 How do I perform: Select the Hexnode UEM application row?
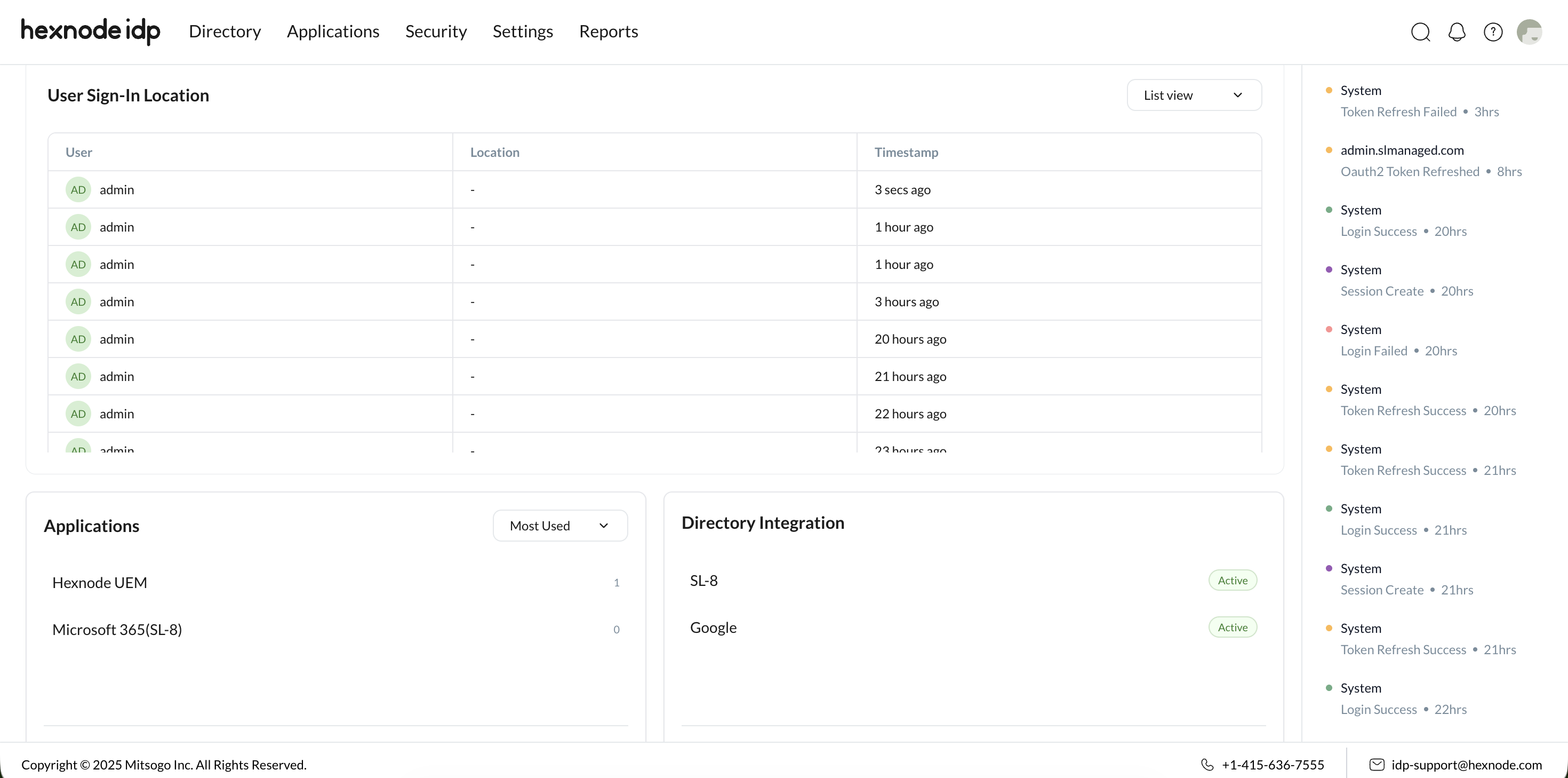pyautogui.click(x=335, y=583)
